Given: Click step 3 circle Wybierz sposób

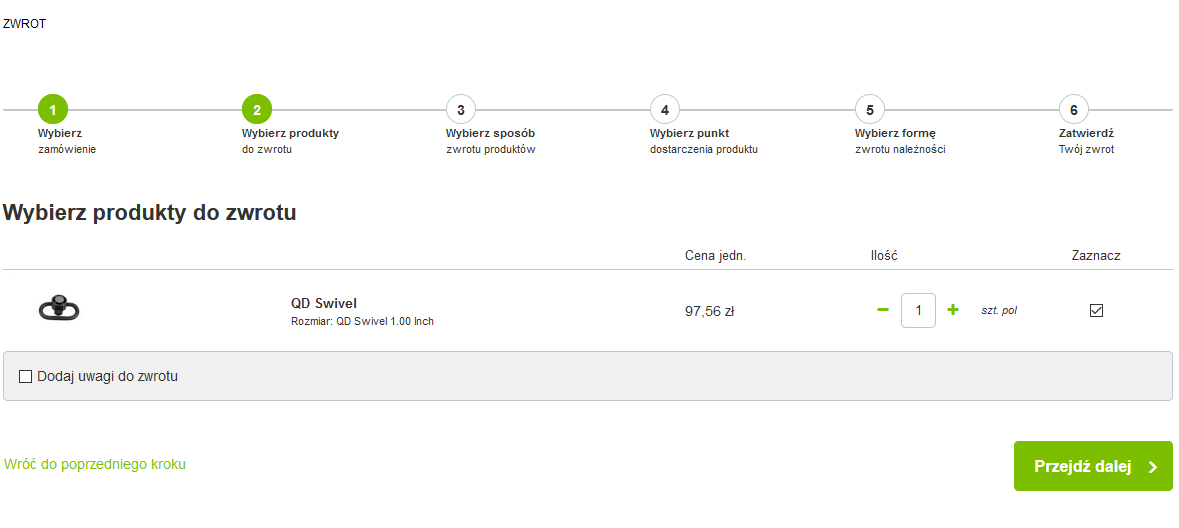Looking at the screenshot, I should [x=460, y=109].
